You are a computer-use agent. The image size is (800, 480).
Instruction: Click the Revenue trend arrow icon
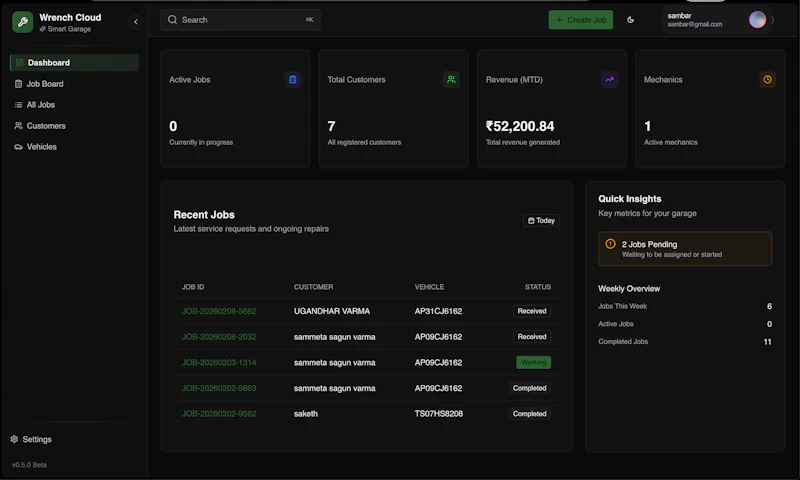pos(609,80)
